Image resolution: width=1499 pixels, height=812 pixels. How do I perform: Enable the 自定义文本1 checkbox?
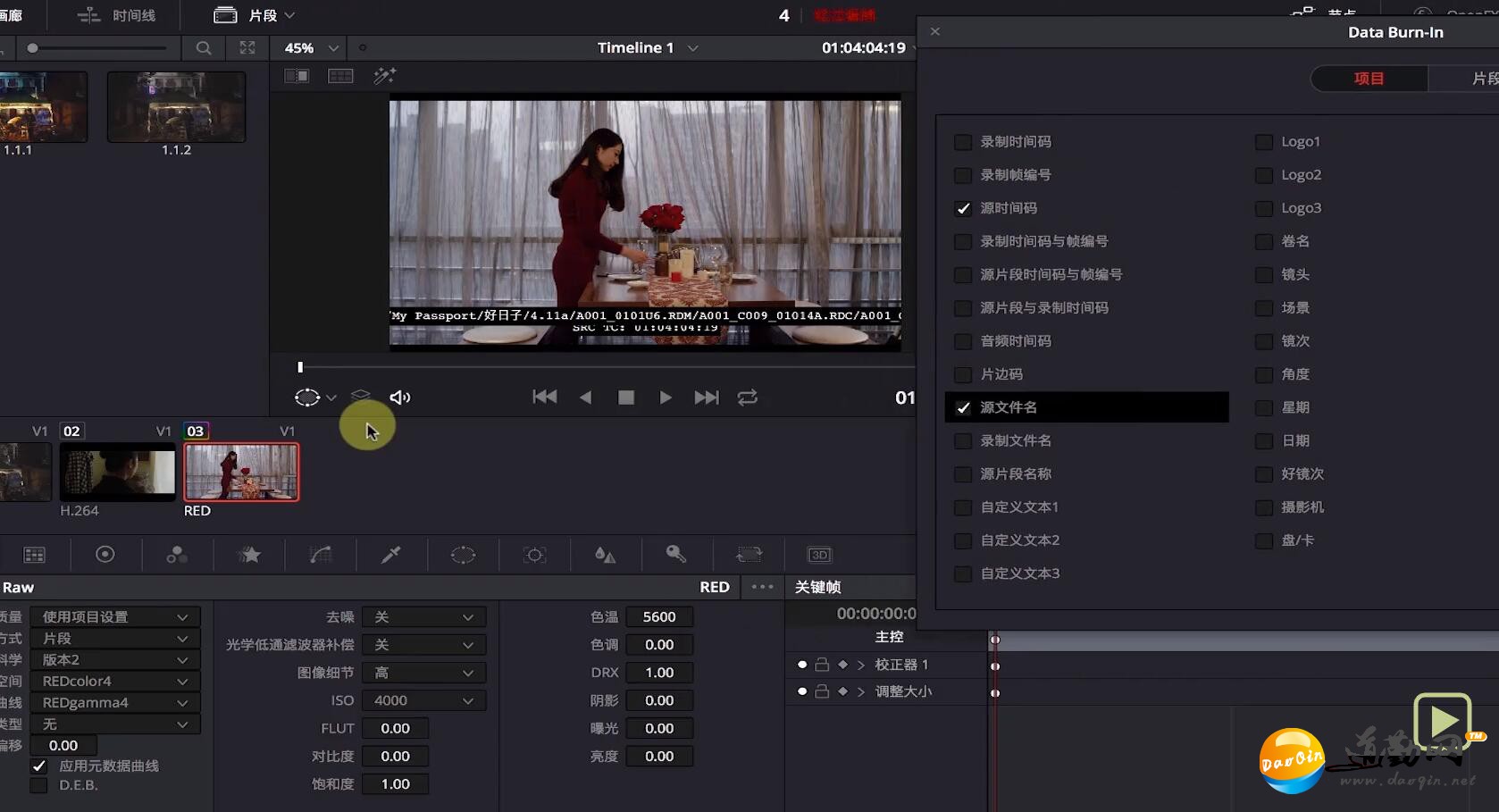click(x=963, y=507)
